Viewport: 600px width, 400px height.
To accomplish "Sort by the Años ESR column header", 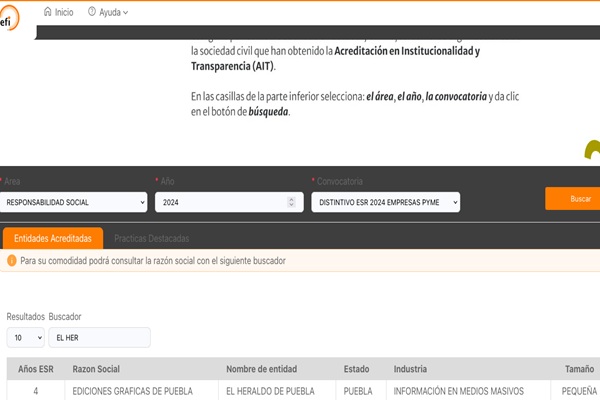I will point(35,369).
